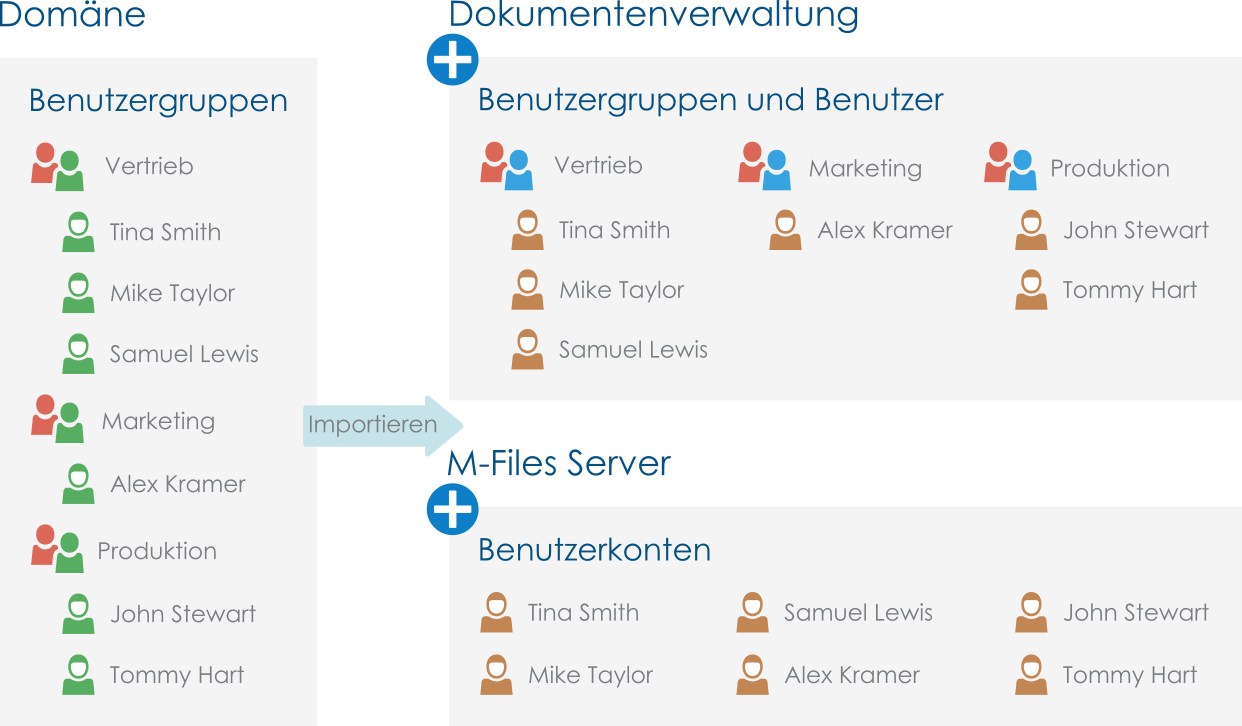
Task: Select the Vertrieb group icon in Domäne panel
Action: tap(56, 167)
